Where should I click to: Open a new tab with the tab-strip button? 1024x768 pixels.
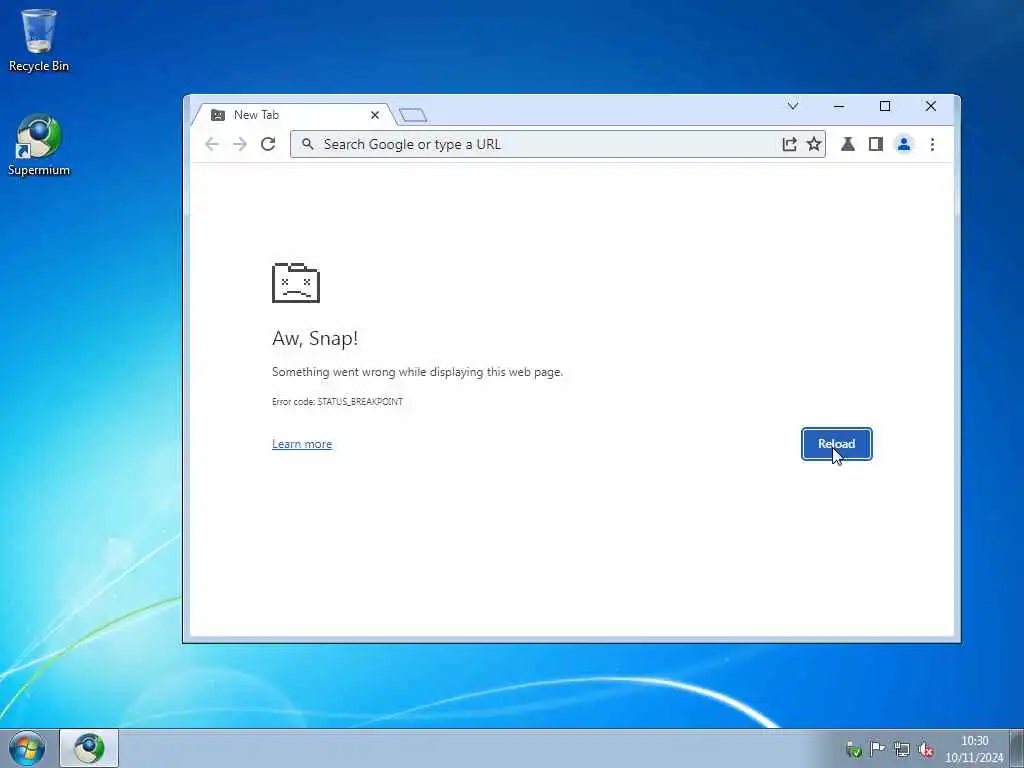pyautogui.click(x=413, y=116)
